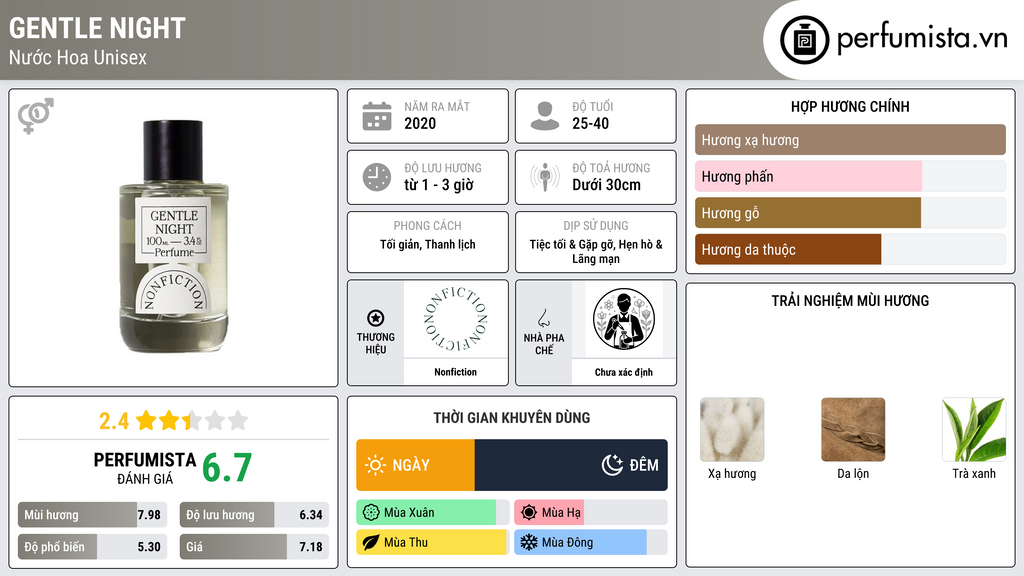The height and width of the screenshot is (576, 1024).
Task: Open the Gentle Night bottle image
Action: (173, 236)
